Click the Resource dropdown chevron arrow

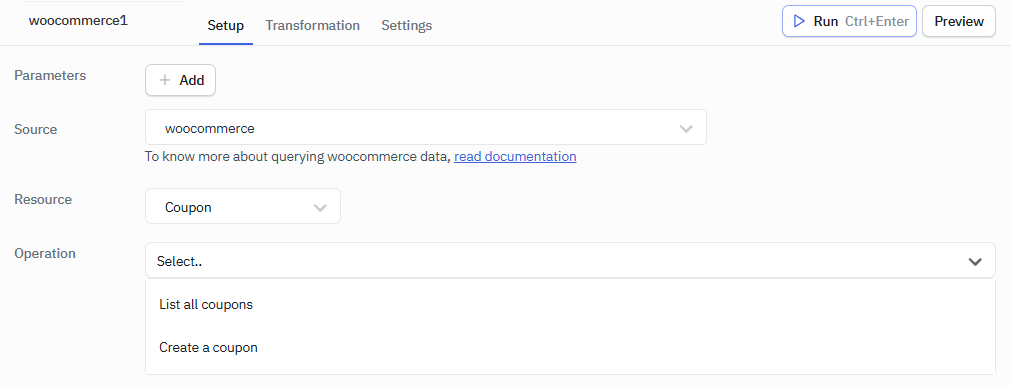point(320,207)
